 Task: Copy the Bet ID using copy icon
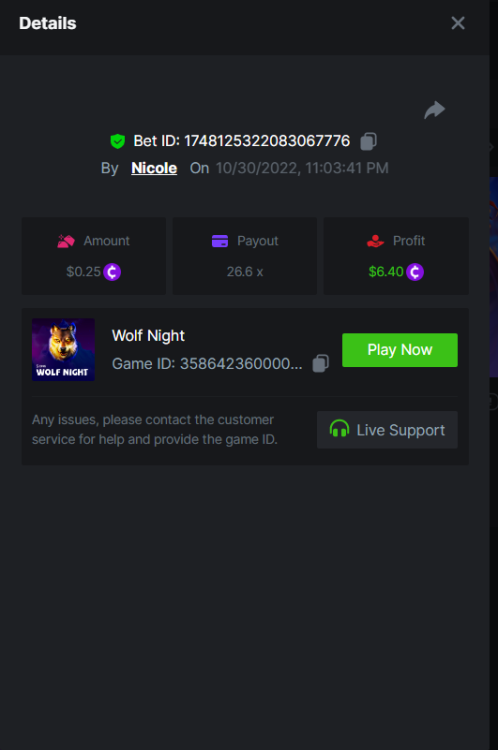point(368,141)
